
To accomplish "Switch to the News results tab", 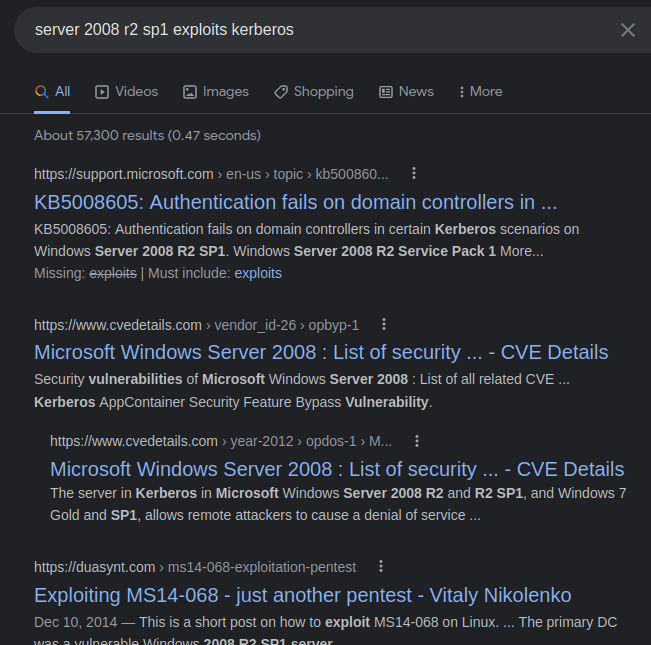I will click(x=415, y=92).
